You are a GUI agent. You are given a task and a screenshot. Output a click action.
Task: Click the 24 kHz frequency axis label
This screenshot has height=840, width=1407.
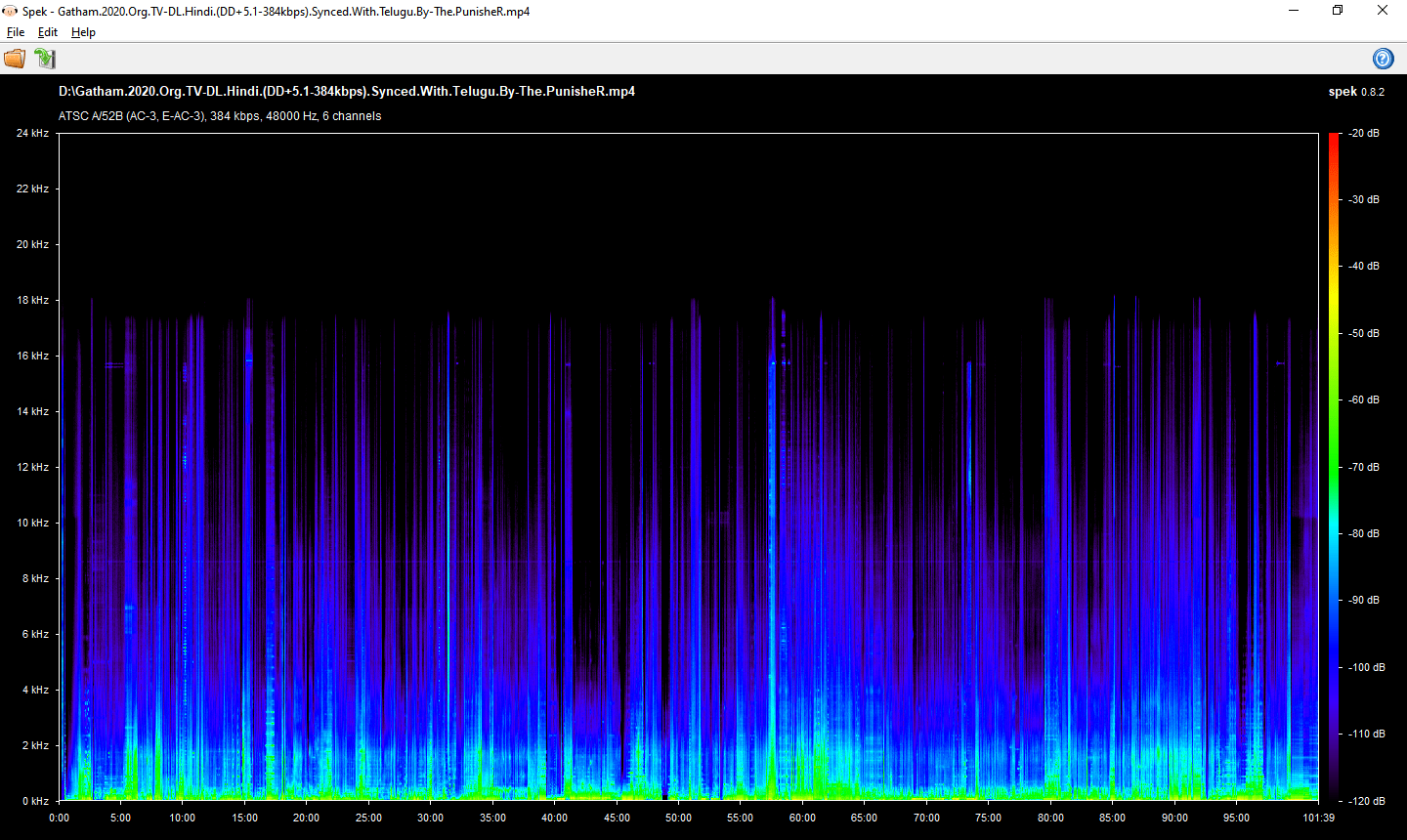(32, 133)
